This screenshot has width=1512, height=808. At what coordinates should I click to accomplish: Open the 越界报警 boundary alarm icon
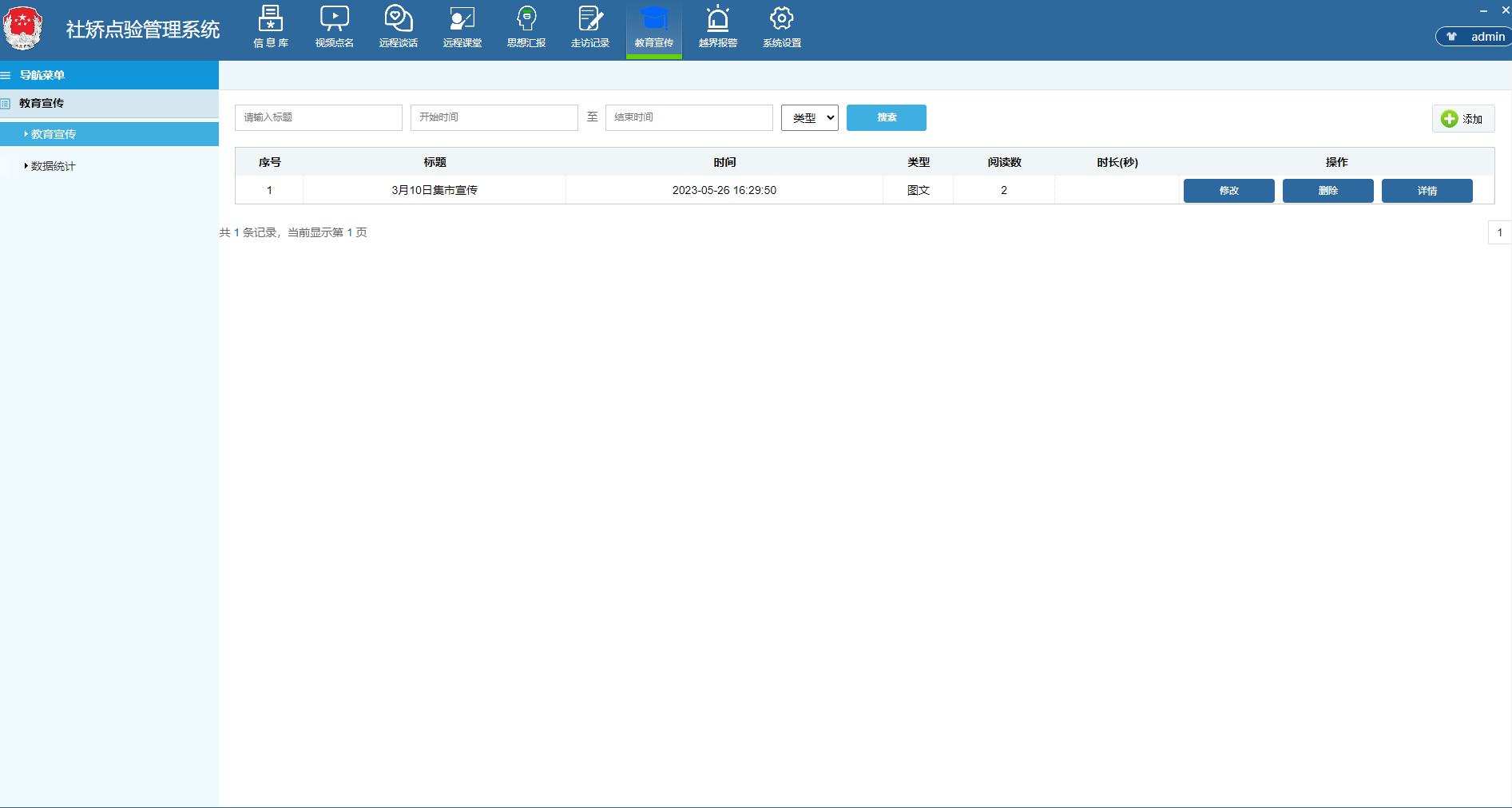(718, 27)
